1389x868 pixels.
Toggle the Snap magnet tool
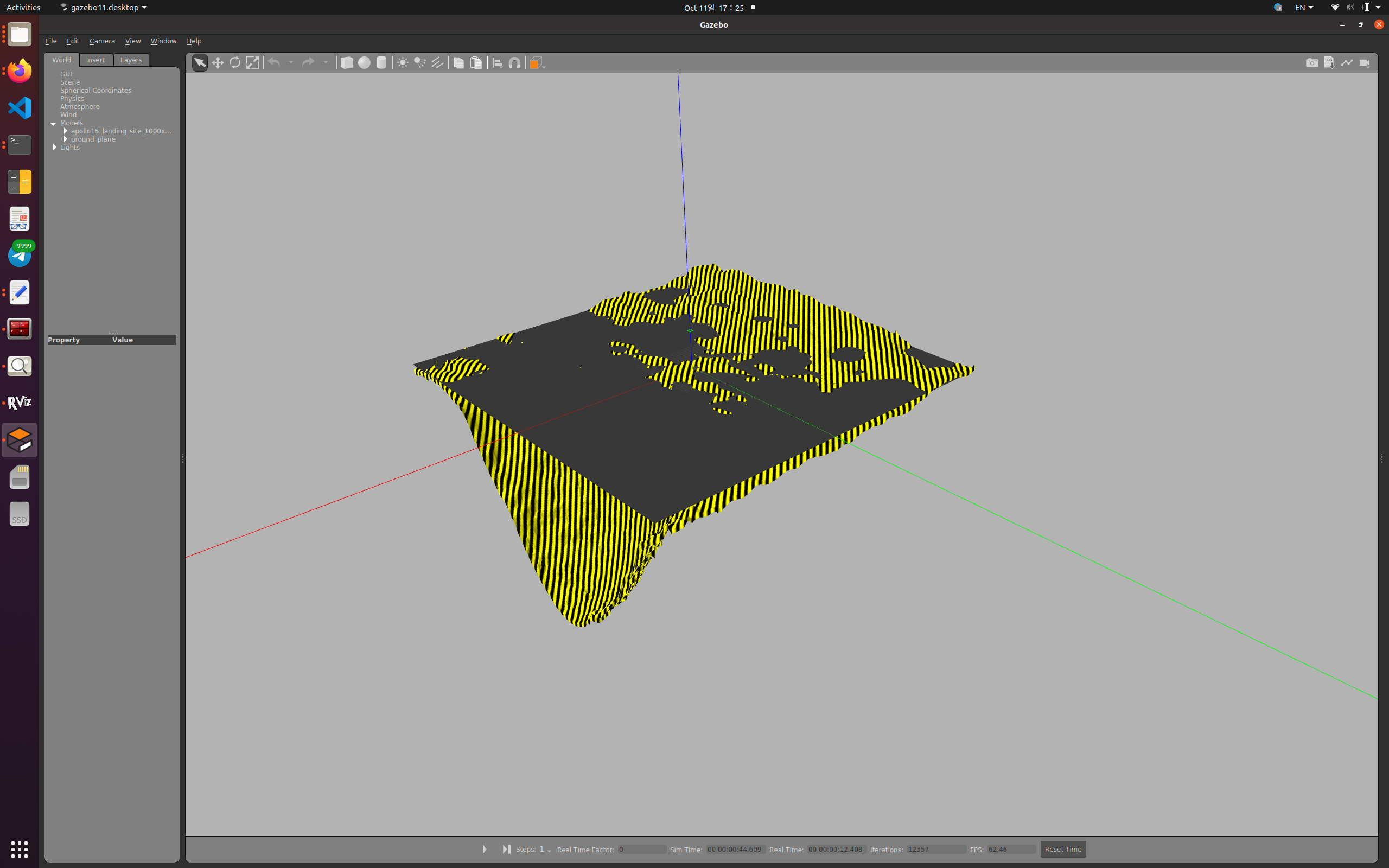tap(515, 62)
